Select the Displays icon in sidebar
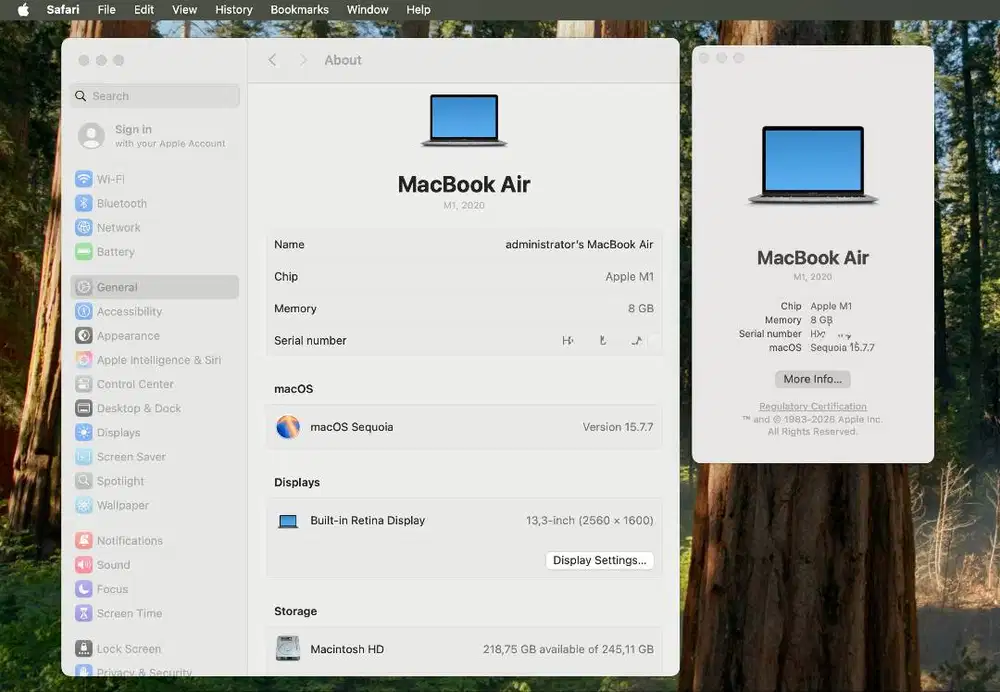This screenshot has width=1000, height=692. (x=84, y=432)
